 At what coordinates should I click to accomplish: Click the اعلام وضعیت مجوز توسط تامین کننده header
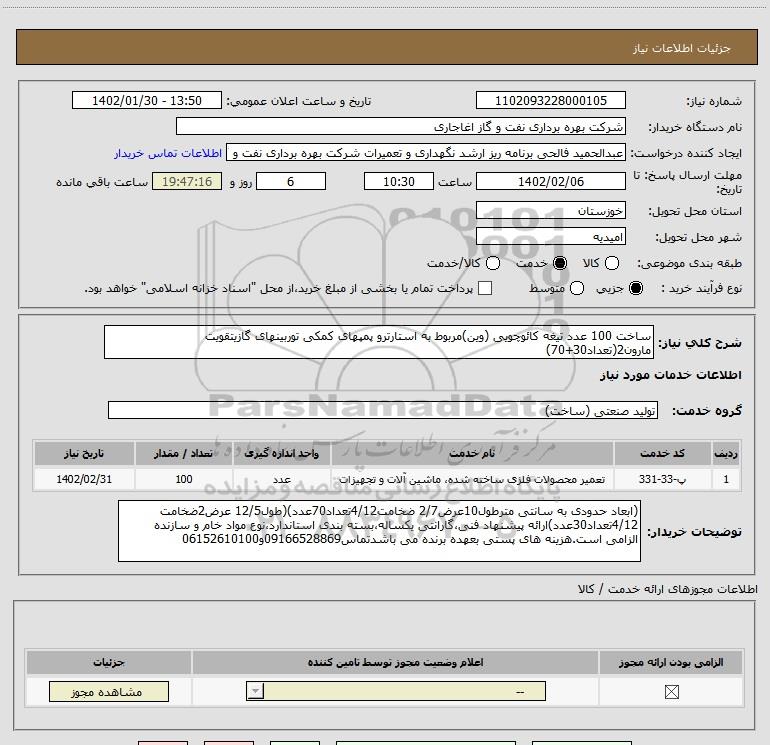coord(395,662)
